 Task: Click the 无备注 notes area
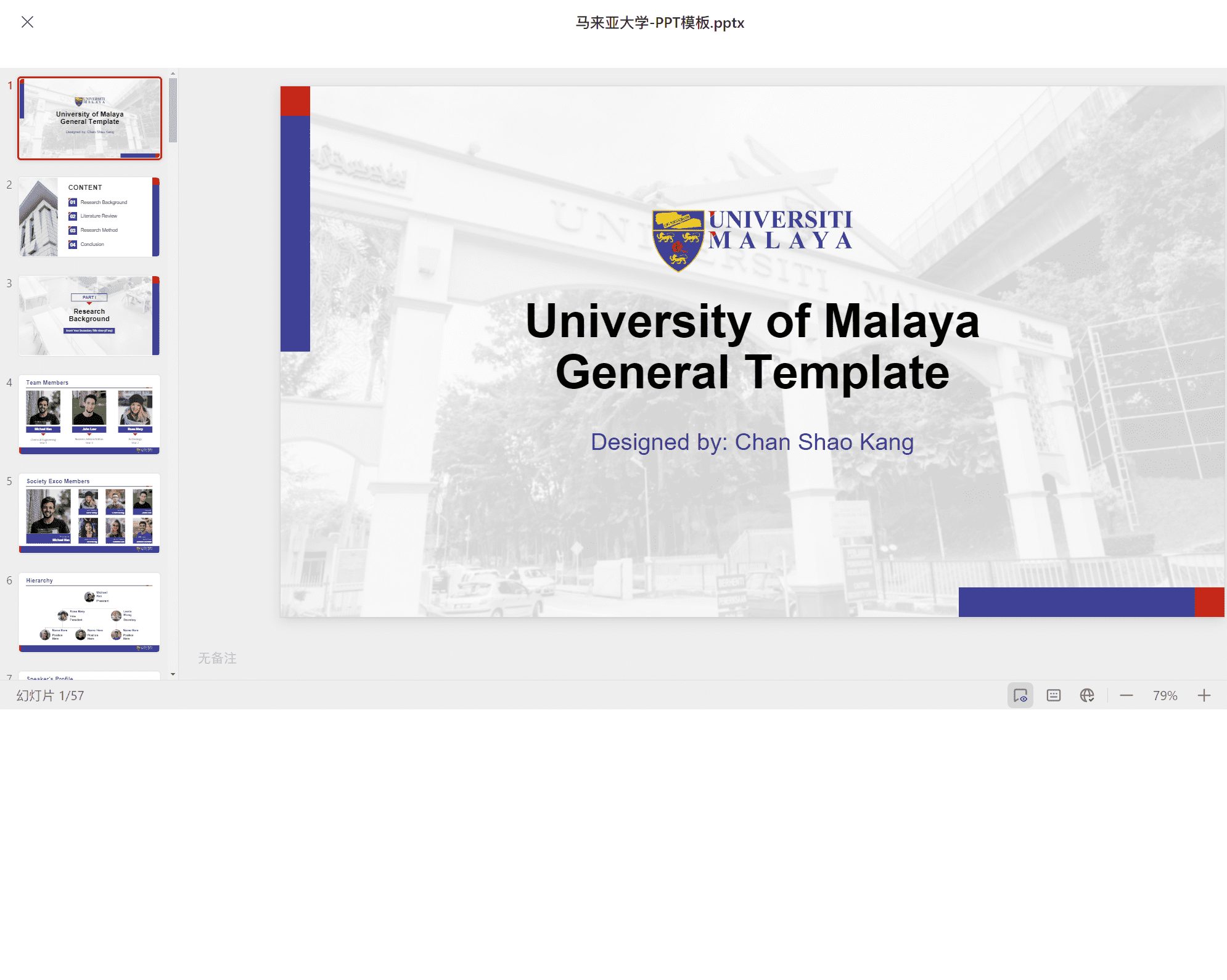(217, 658)
